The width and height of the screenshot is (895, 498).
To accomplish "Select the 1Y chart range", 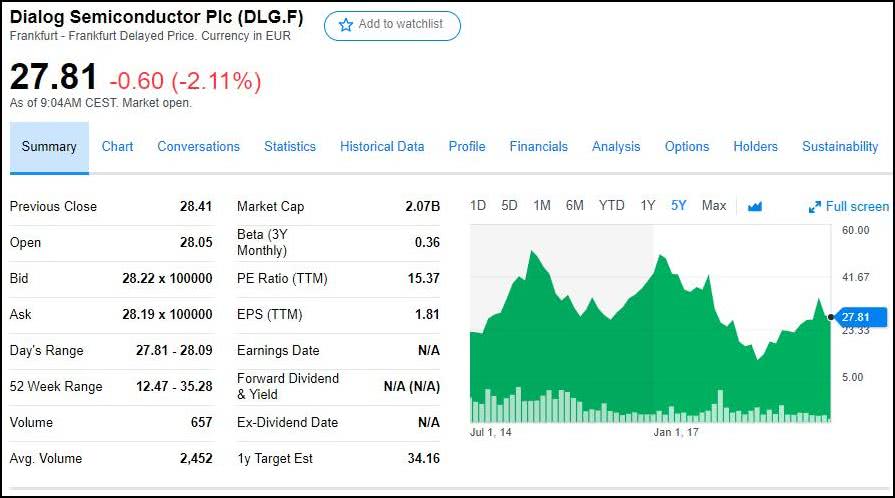I will click(x=648, y=206).
